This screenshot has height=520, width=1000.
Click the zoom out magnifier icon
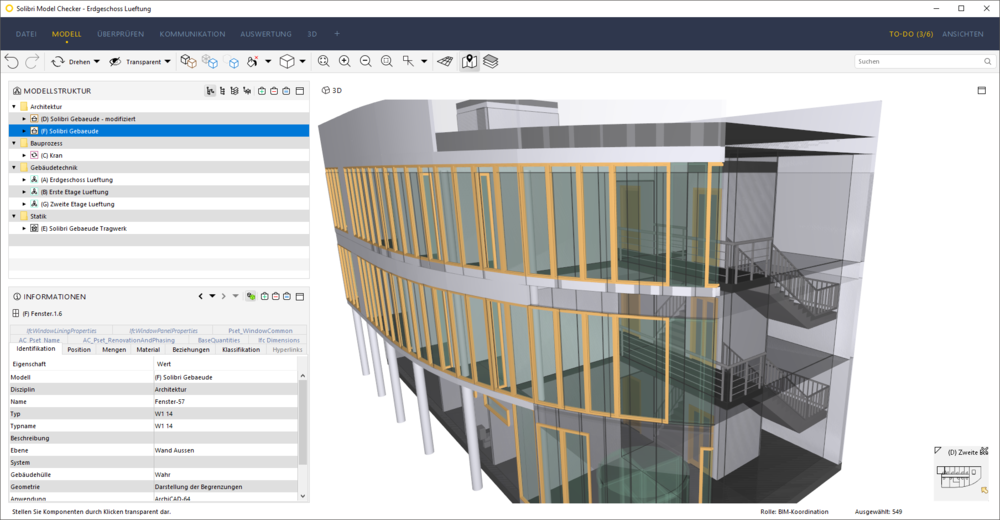pyautogui.click(x=366, y=62)
